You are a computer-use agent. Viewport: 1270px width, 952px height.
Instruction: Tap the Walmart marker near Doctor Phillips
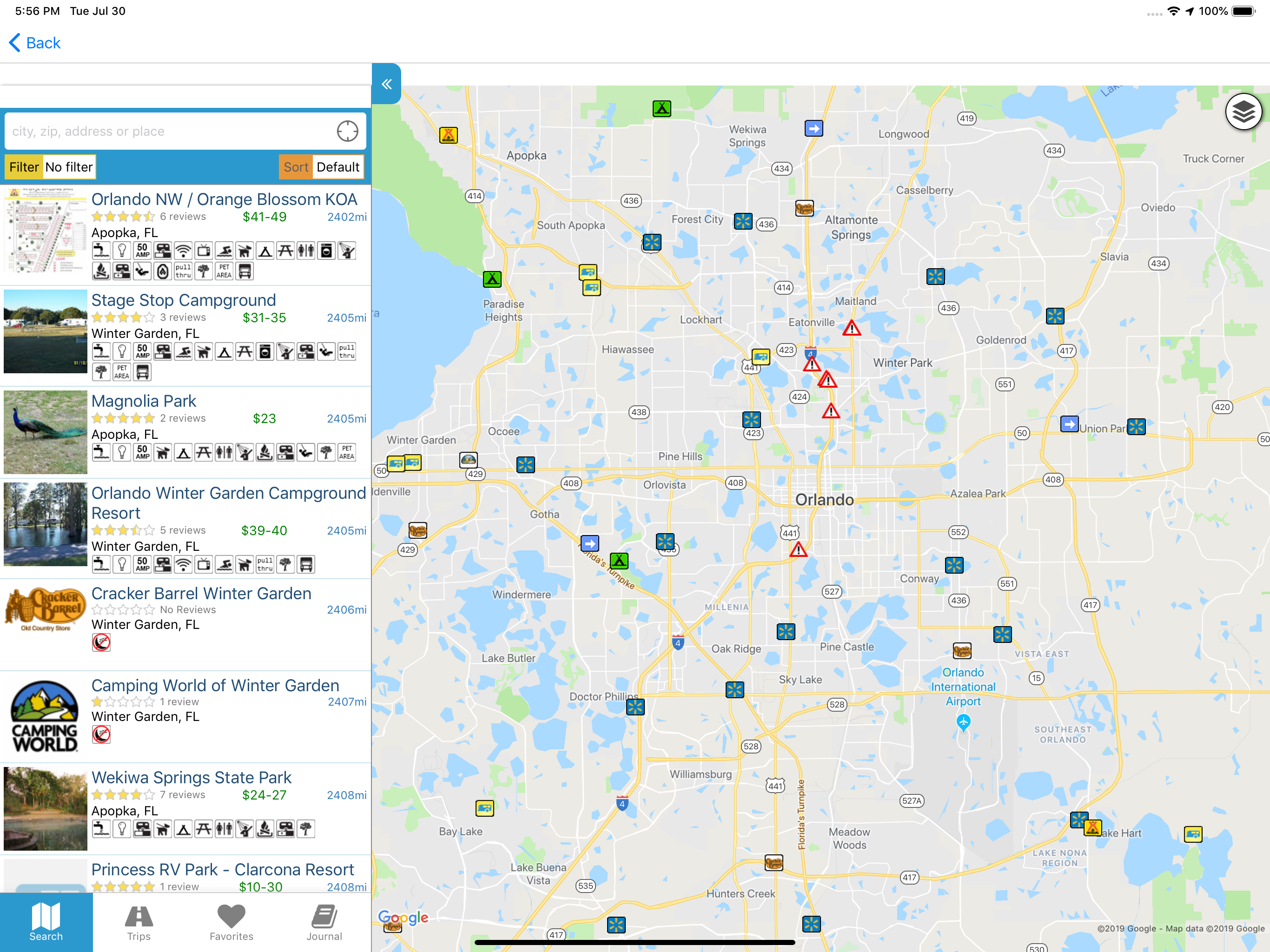tap(635, 707)
